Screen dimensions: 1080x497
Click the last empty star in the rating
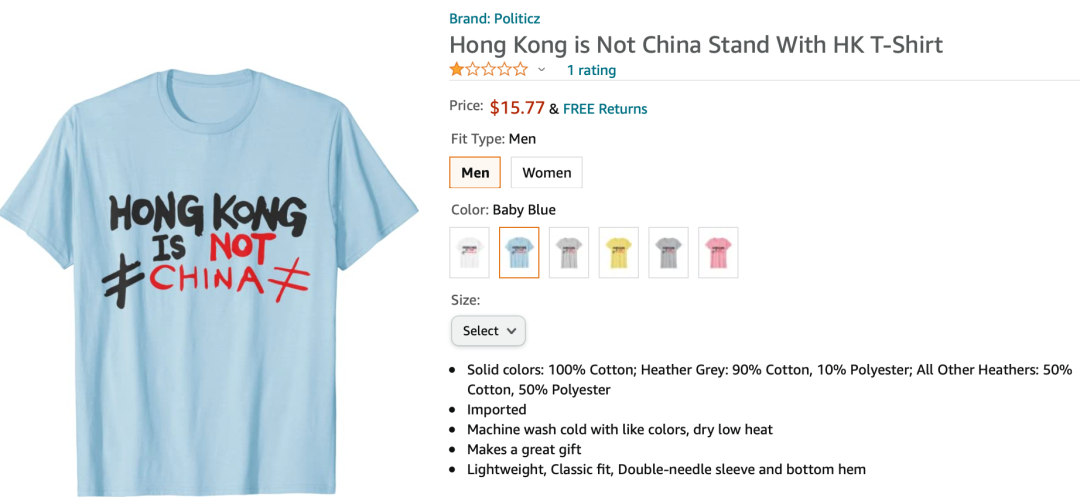tap(520, 70)
